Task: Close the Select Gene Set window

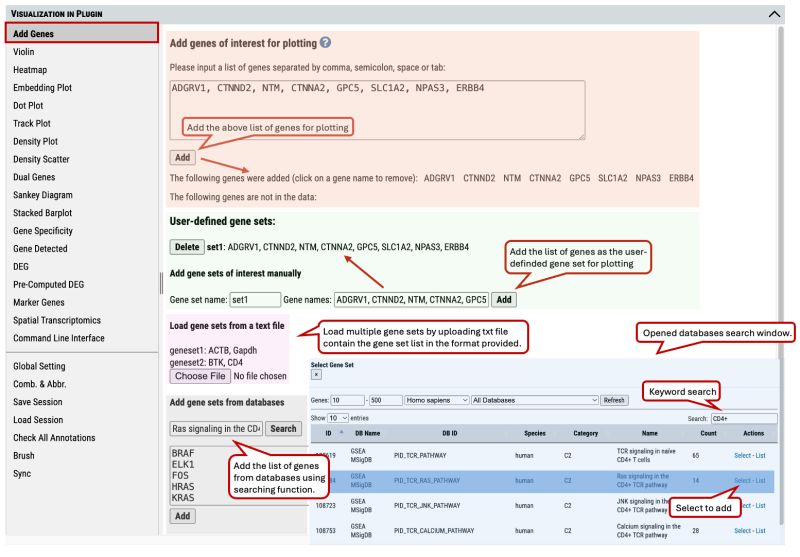Action: (x=316, y=375)
